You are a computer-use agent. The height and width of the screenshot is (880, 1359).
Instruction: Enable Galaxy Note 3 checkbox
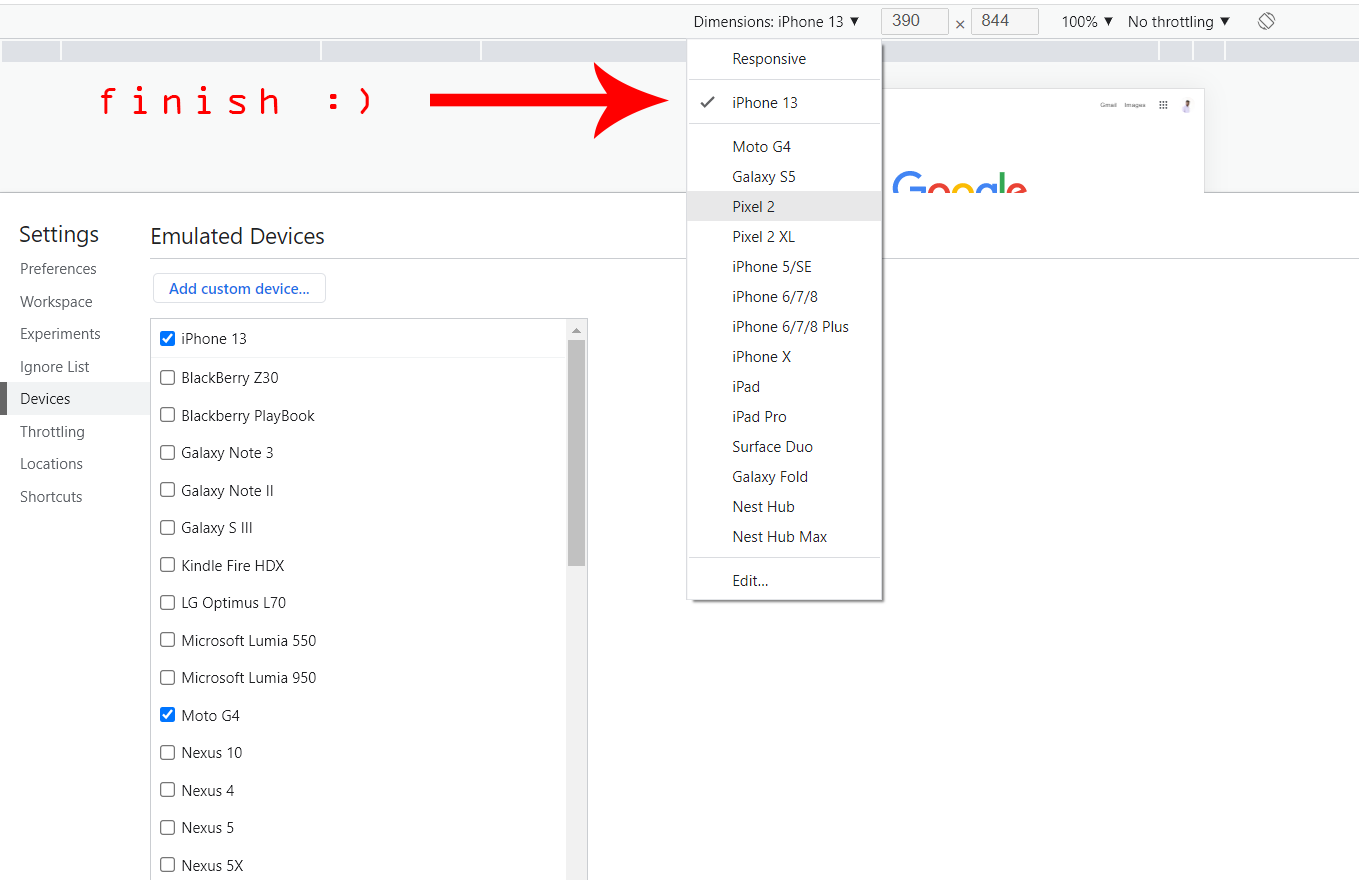pos(168,452)
